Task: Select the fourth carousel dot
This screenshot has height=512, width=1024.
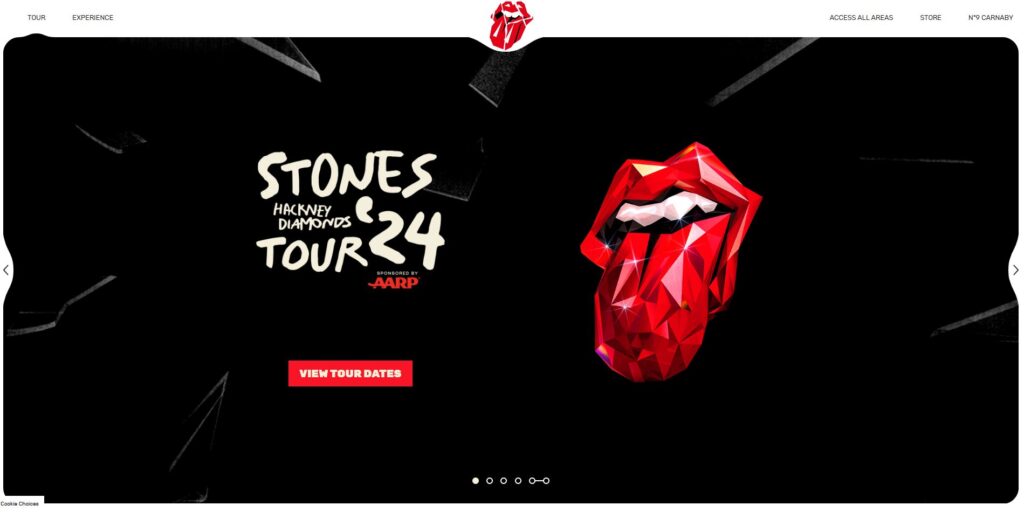Action: [518, 481]
